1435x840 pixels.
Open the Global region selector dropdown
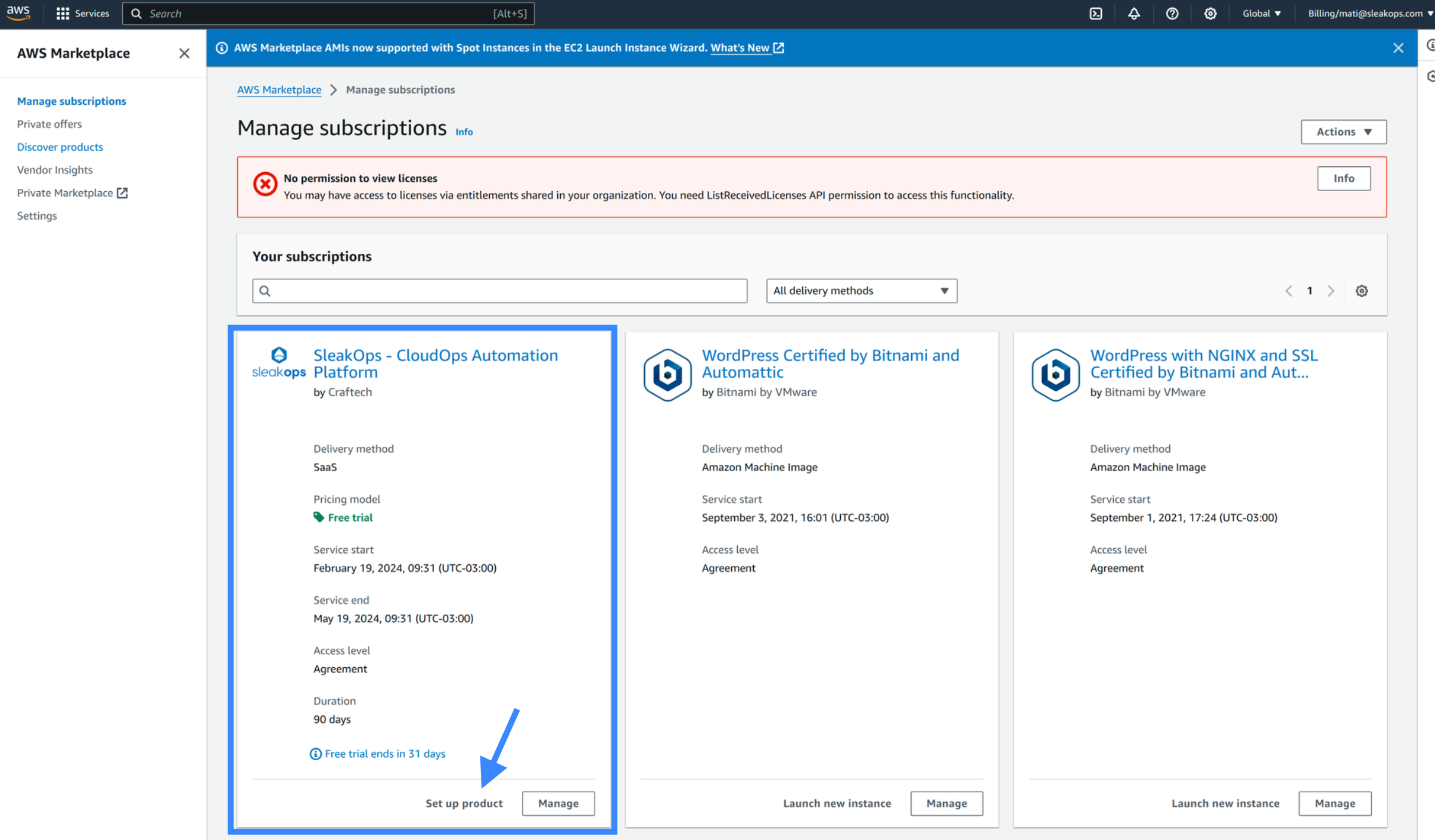[x=1261, y=13]
